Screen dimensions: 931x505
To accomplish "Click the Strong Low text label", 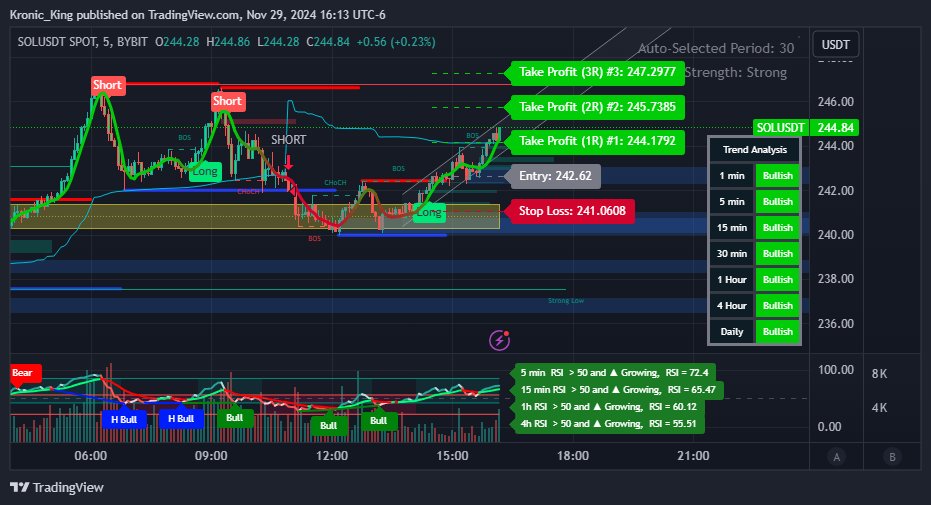I will (x=566, y=301).
